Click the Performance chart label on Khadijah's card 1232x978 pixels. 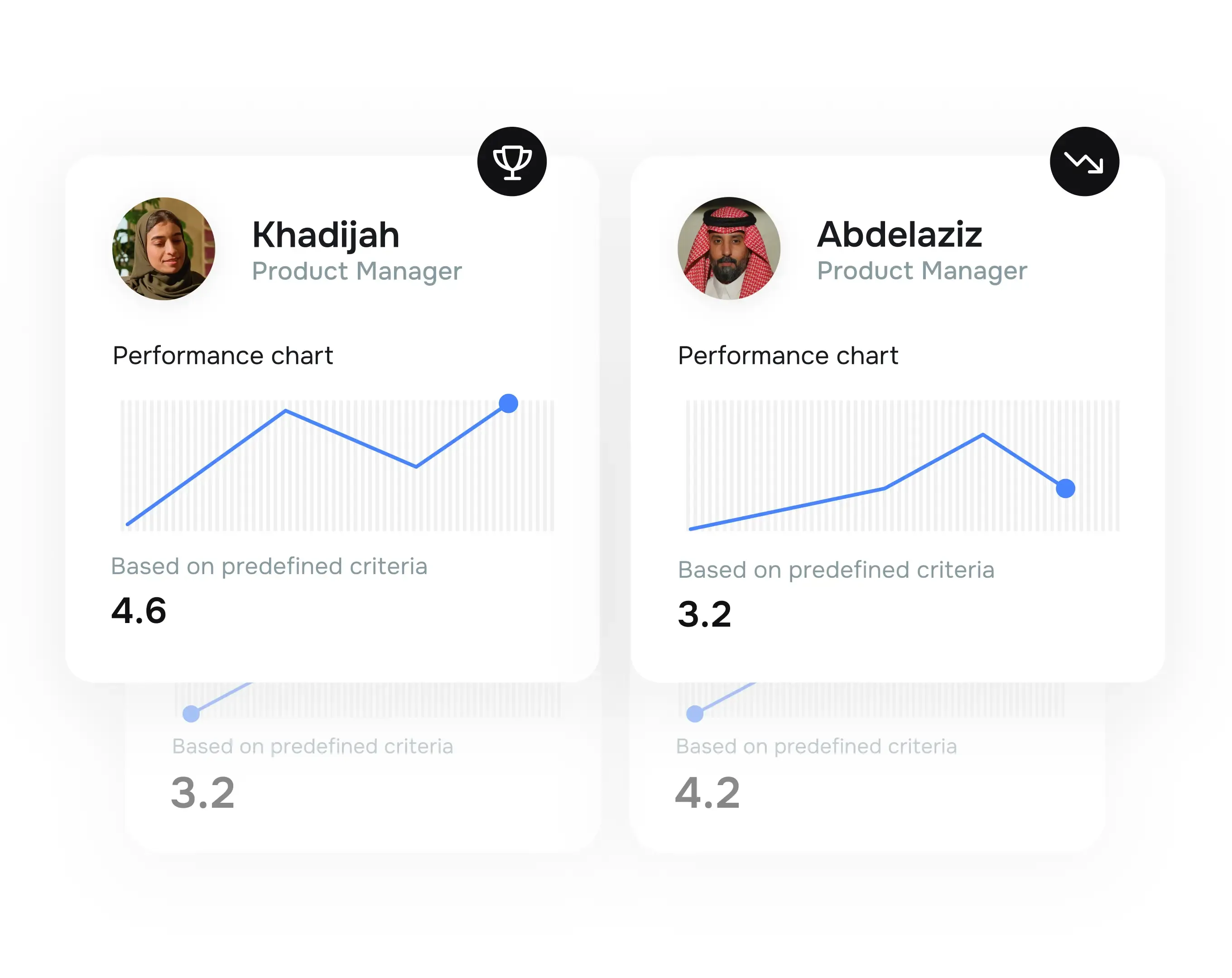point(223,355)
